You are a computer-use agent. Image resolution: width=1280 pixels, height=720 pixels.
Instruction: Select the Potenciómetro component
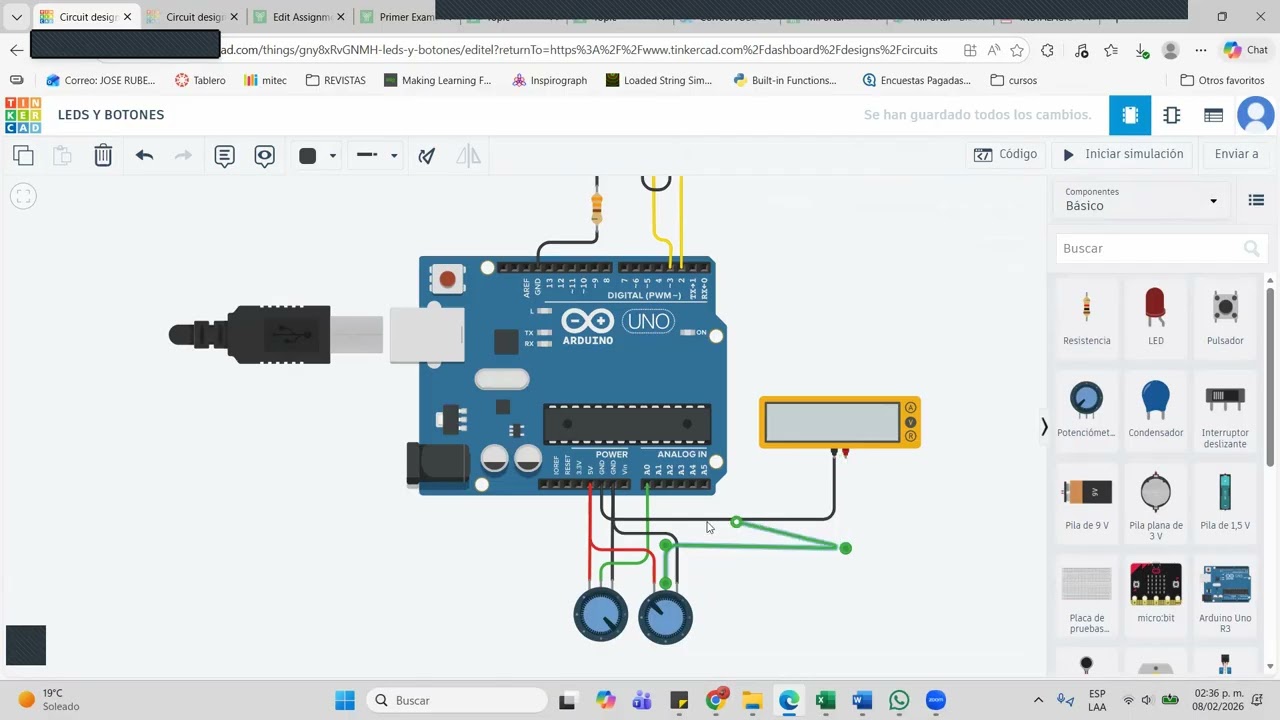click(1087, 410)
